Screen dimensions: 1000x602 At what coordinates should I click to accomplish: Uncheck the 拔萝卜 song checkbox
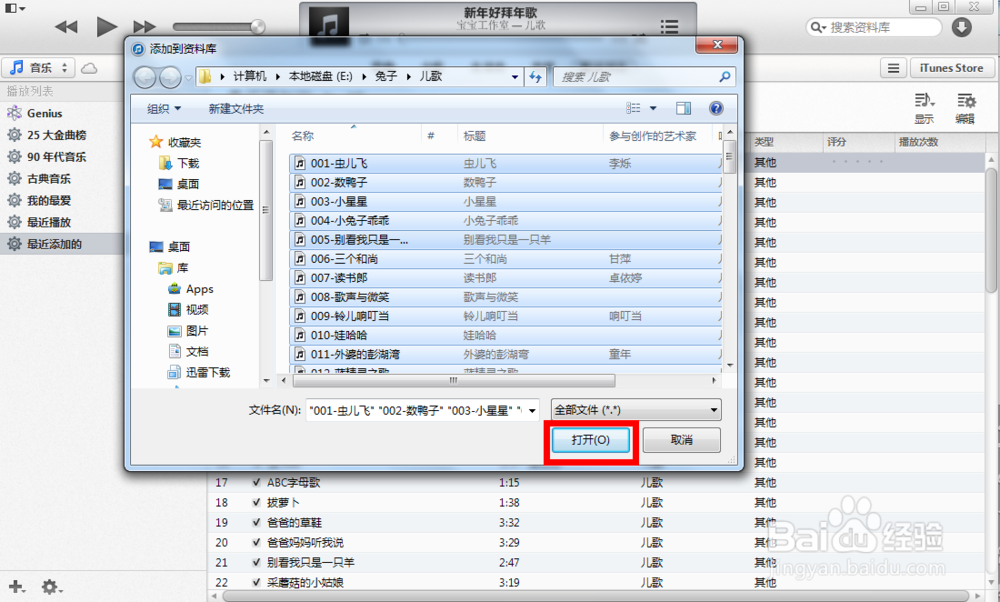(x=256, y=502)
